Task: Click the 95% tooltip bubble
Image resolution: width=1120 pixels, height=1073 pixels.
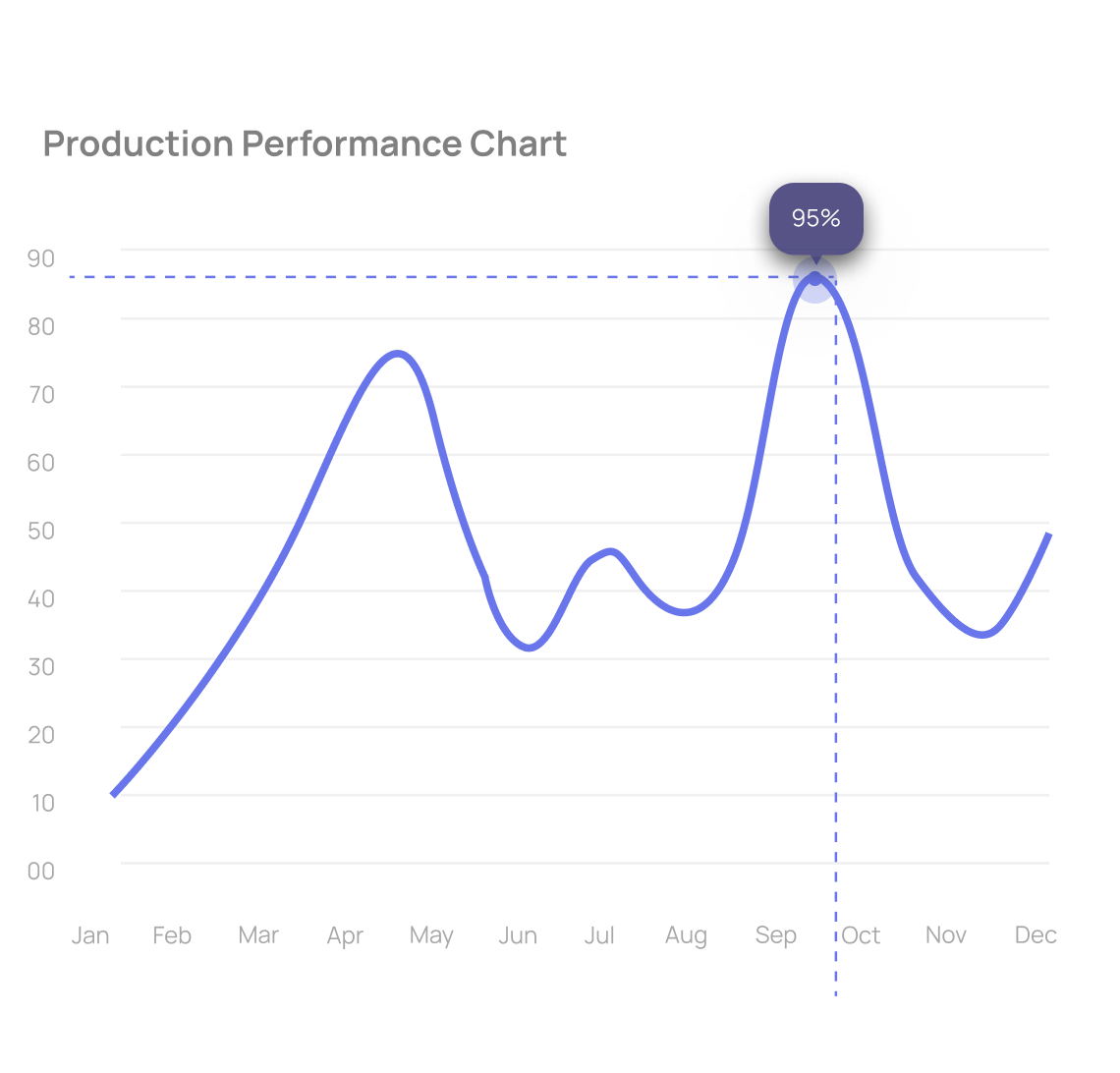Action: (815, 218)
